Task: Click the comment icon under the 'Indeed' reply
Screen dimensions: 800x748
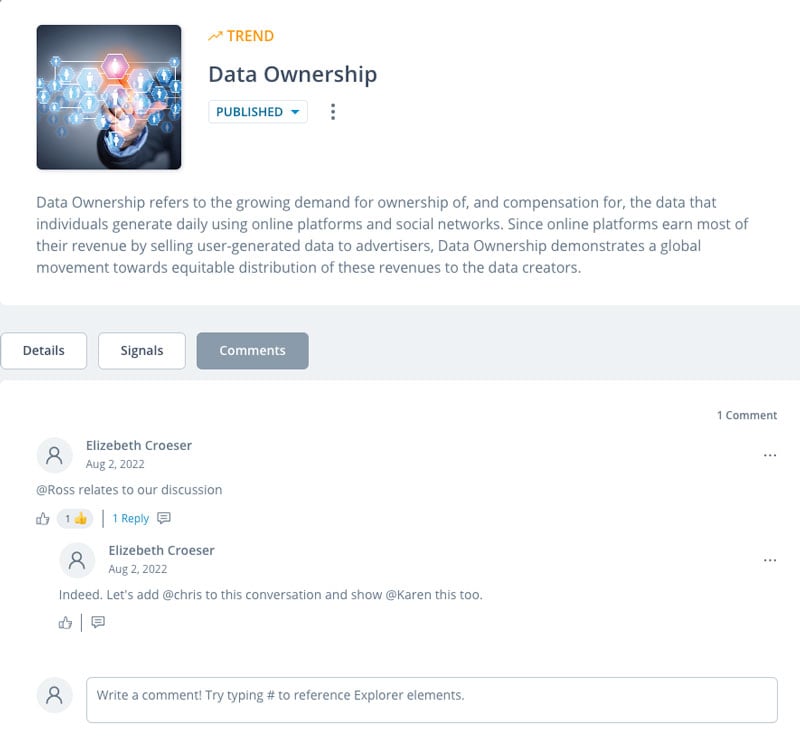Action: (98, 623)
